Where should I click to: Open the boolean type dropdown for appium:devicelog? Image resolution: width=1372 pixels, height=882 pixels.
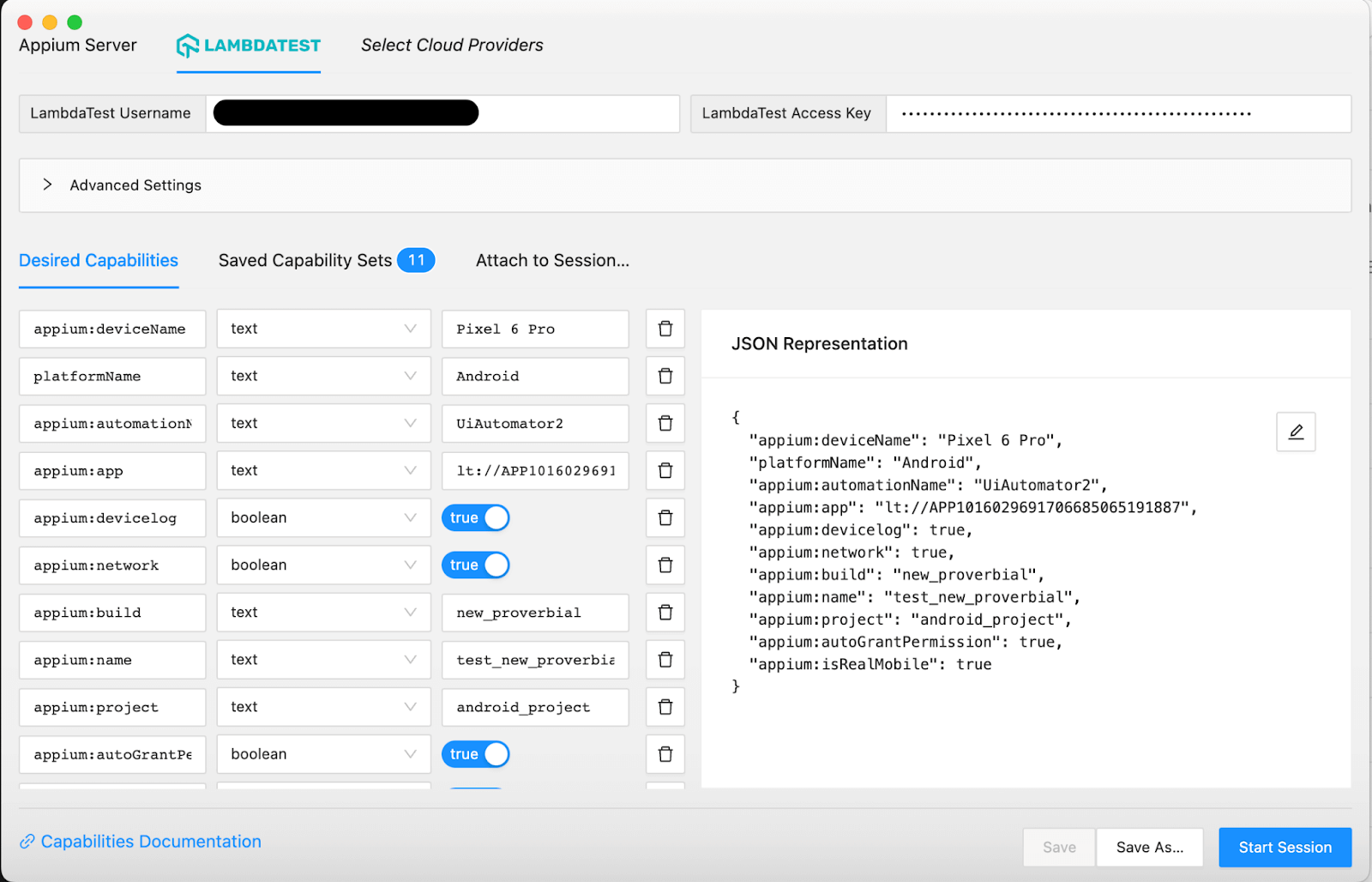(x=323, y=518)
